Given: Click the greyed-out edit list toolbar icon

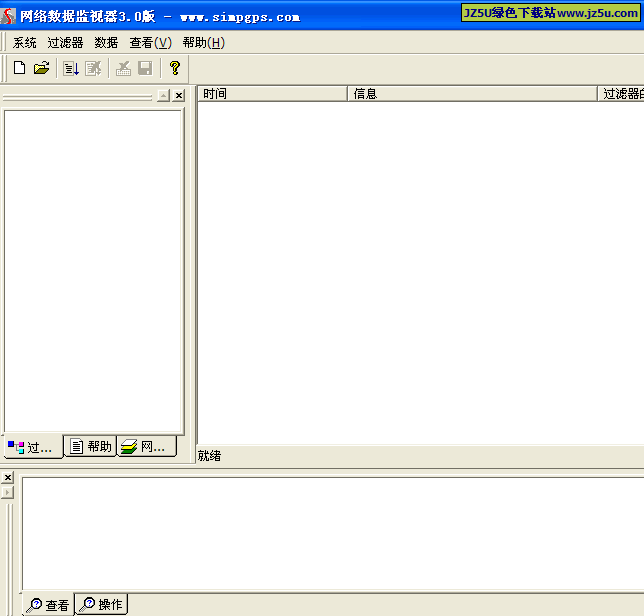Looking at the screenshot, I should 93,68.
